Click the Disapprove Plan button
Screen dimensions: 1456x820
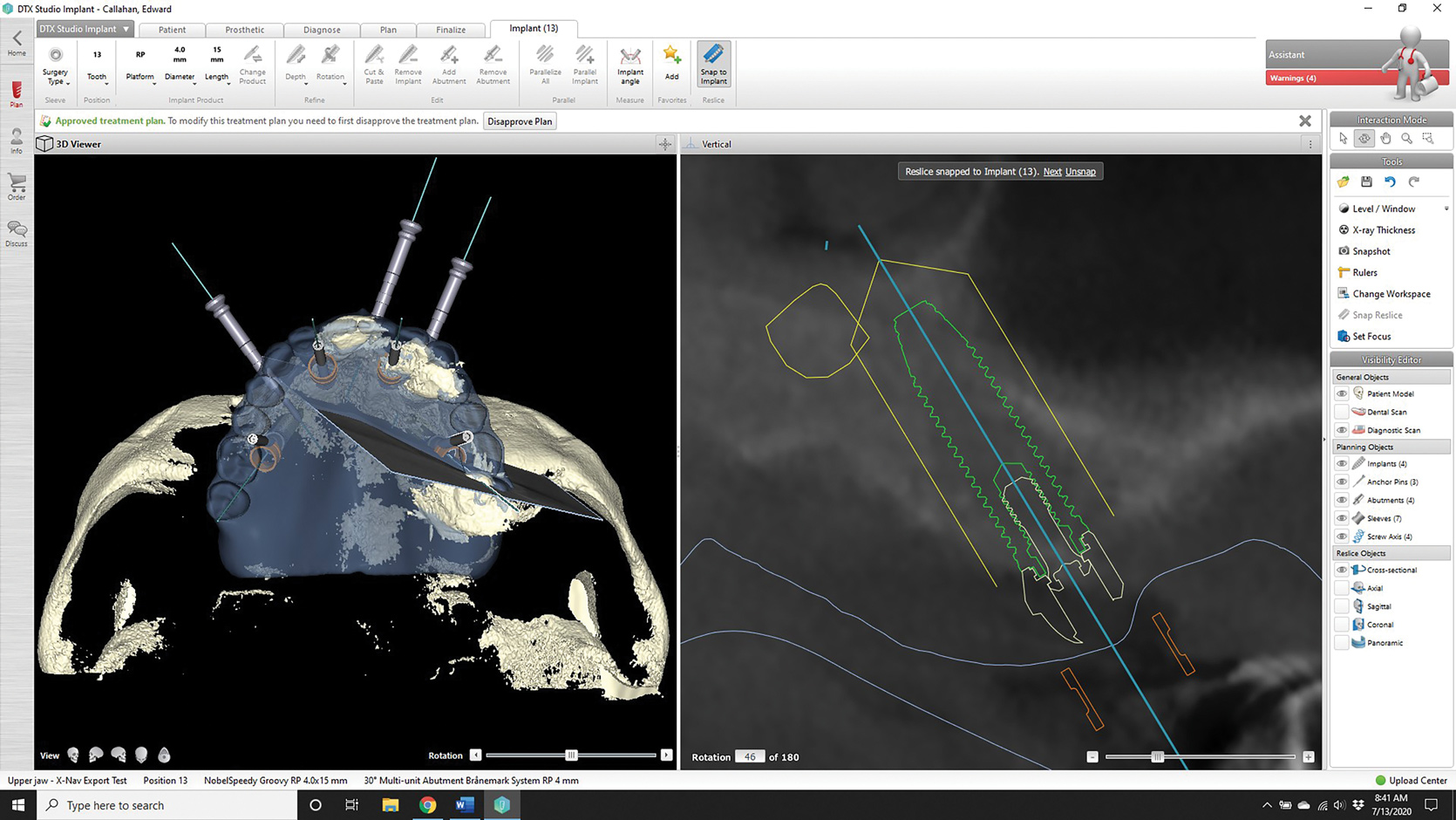click(520, 121)
